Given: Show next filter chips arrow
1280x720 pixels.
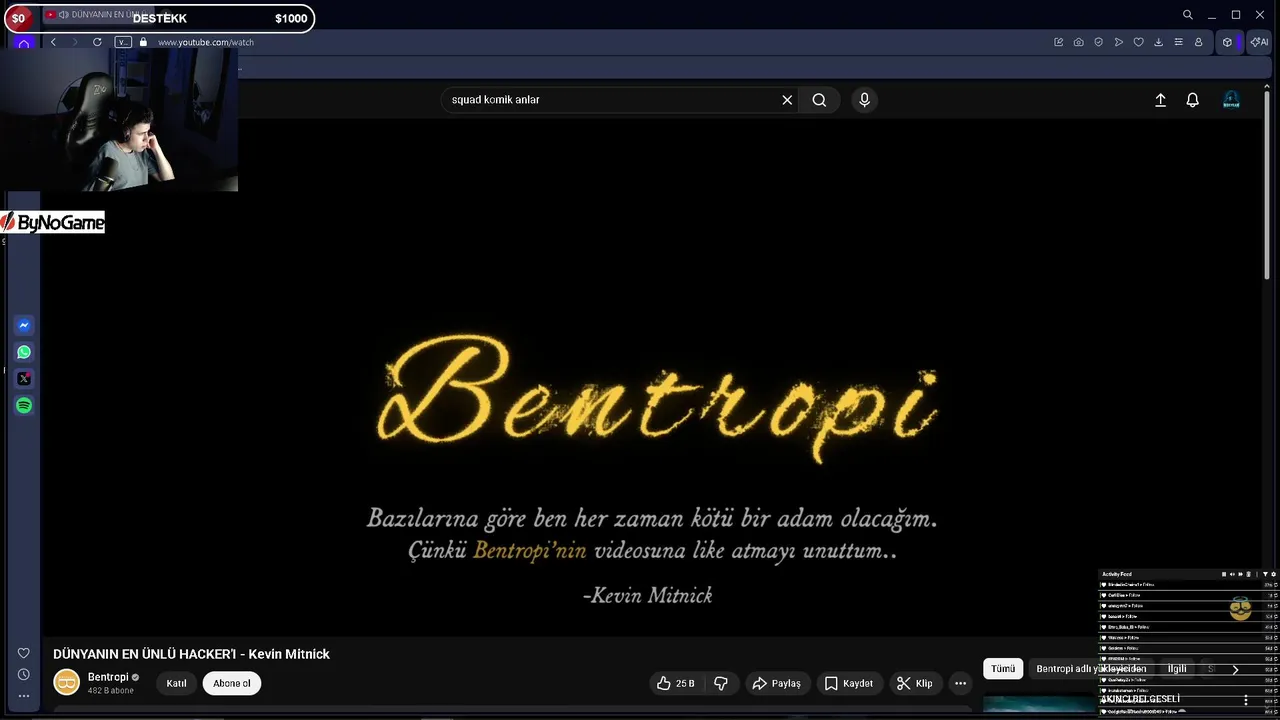Looking at the screenshot, I should [x=1235, y=669].
